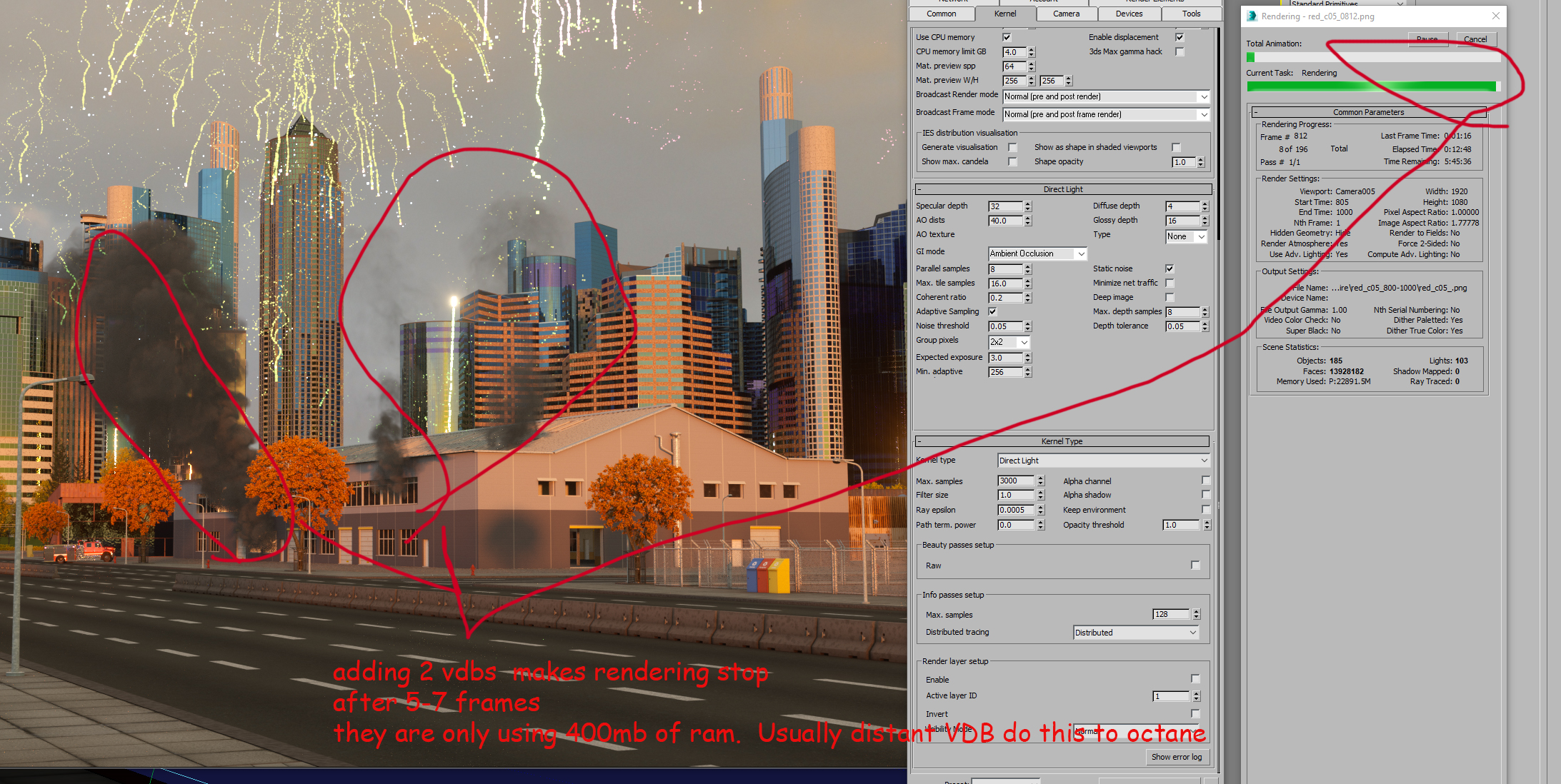Click the 3ds Max icon in the Rendering title bar
Viewport: 1561px width, 784px height.
(x=1252, y=16)
